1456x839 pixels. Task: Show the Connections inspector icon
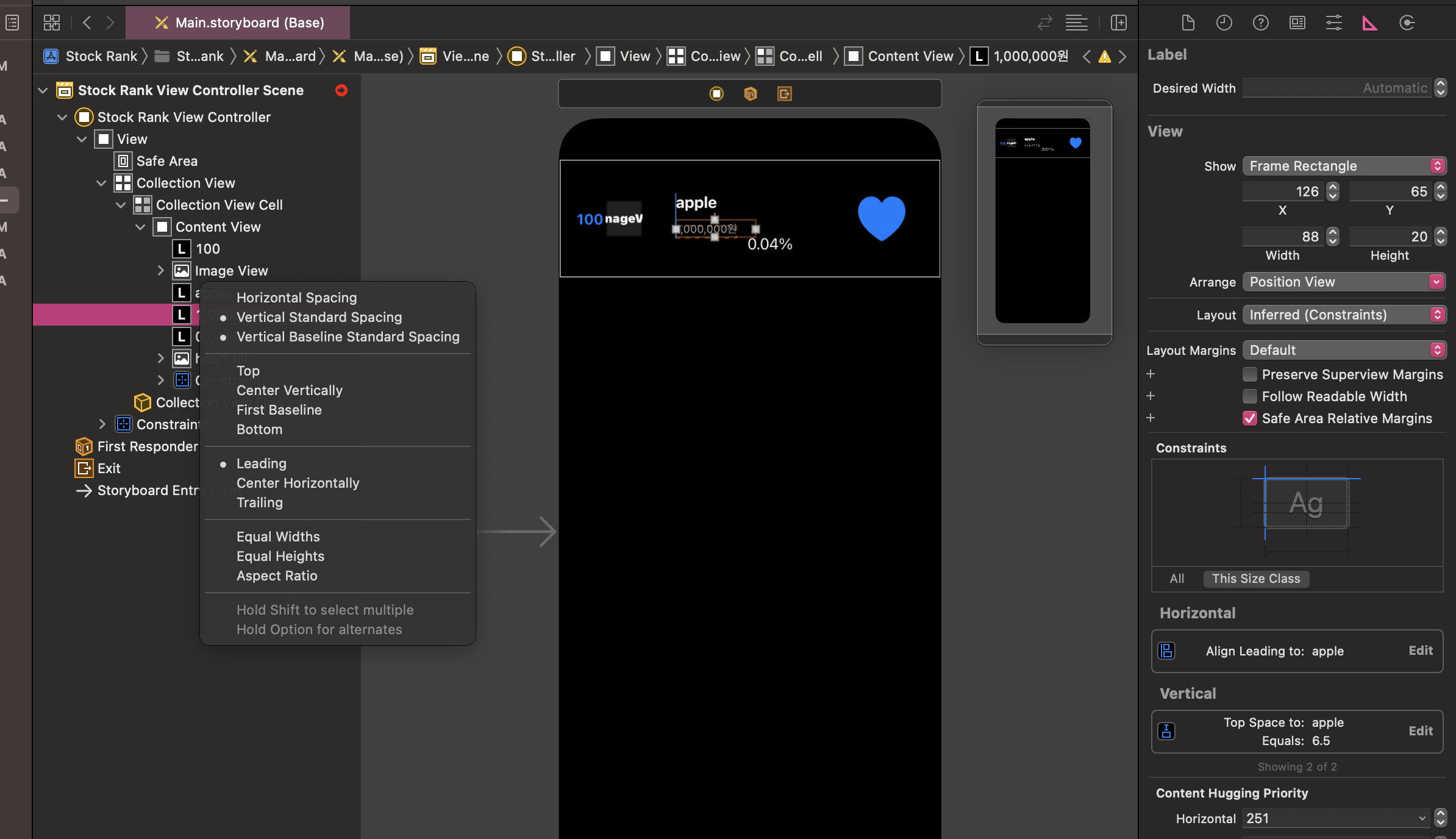[1407, 23]
